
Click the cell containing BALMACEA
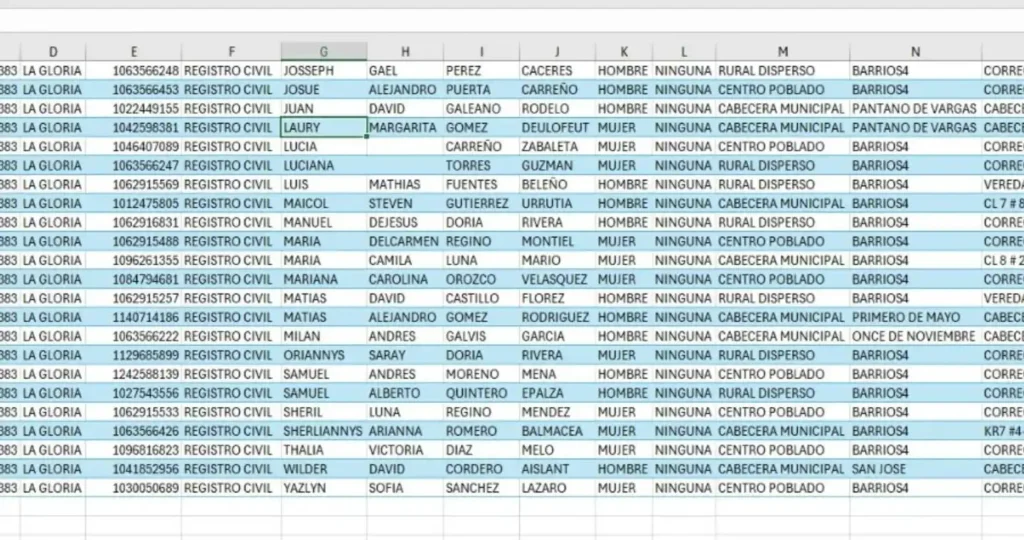pos(557,430)
